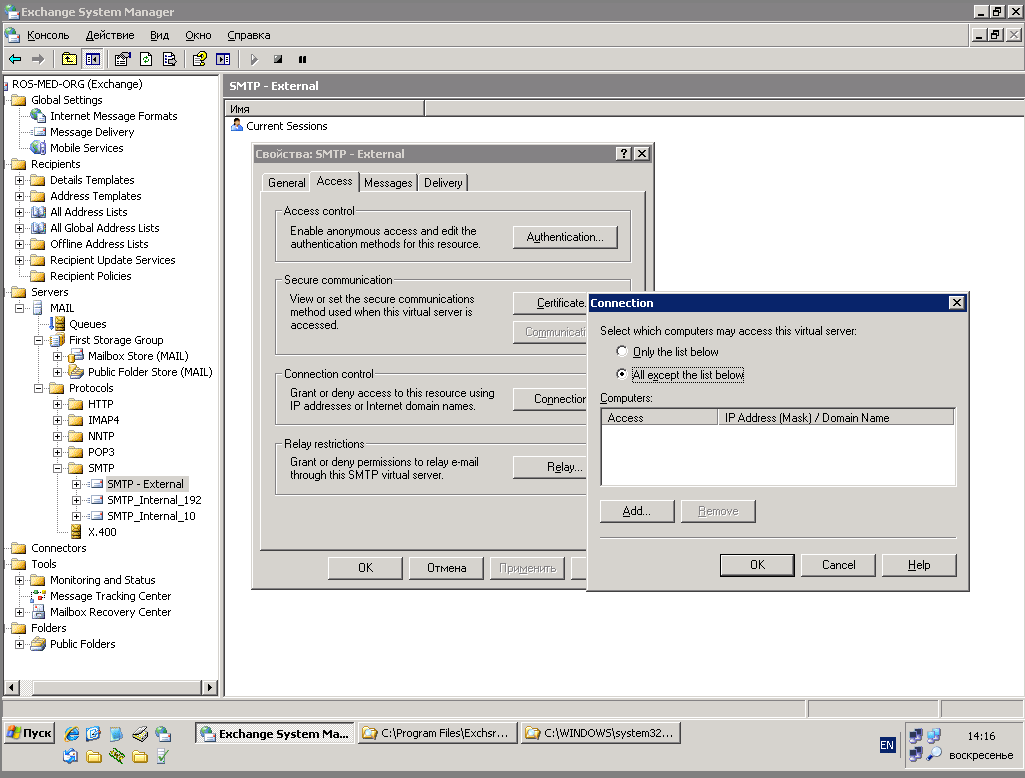Expand the POP3 protocol node
This screenshot has height=778, width=1025.
tap(58, 452)
